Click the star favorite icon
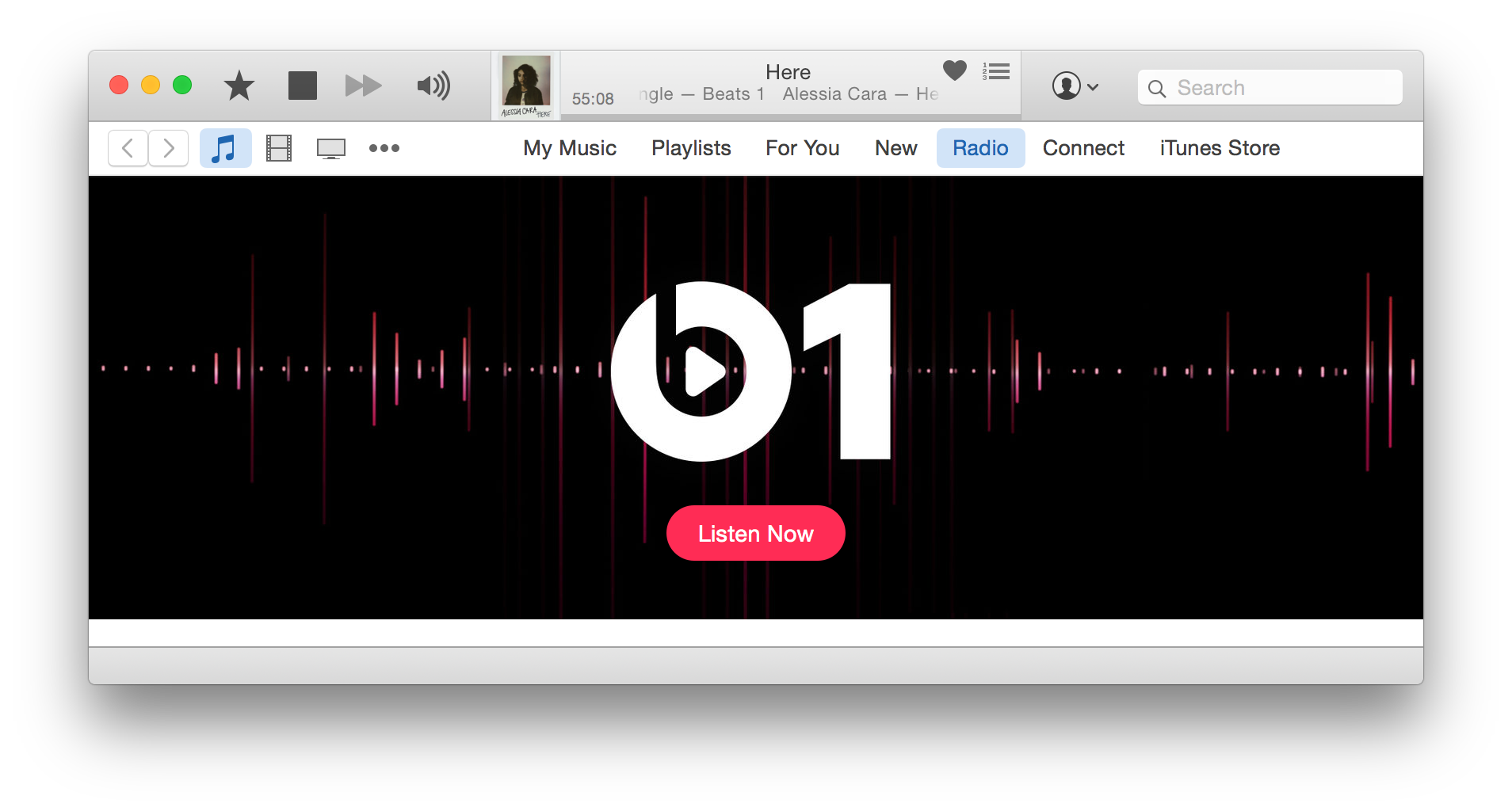 239,86
